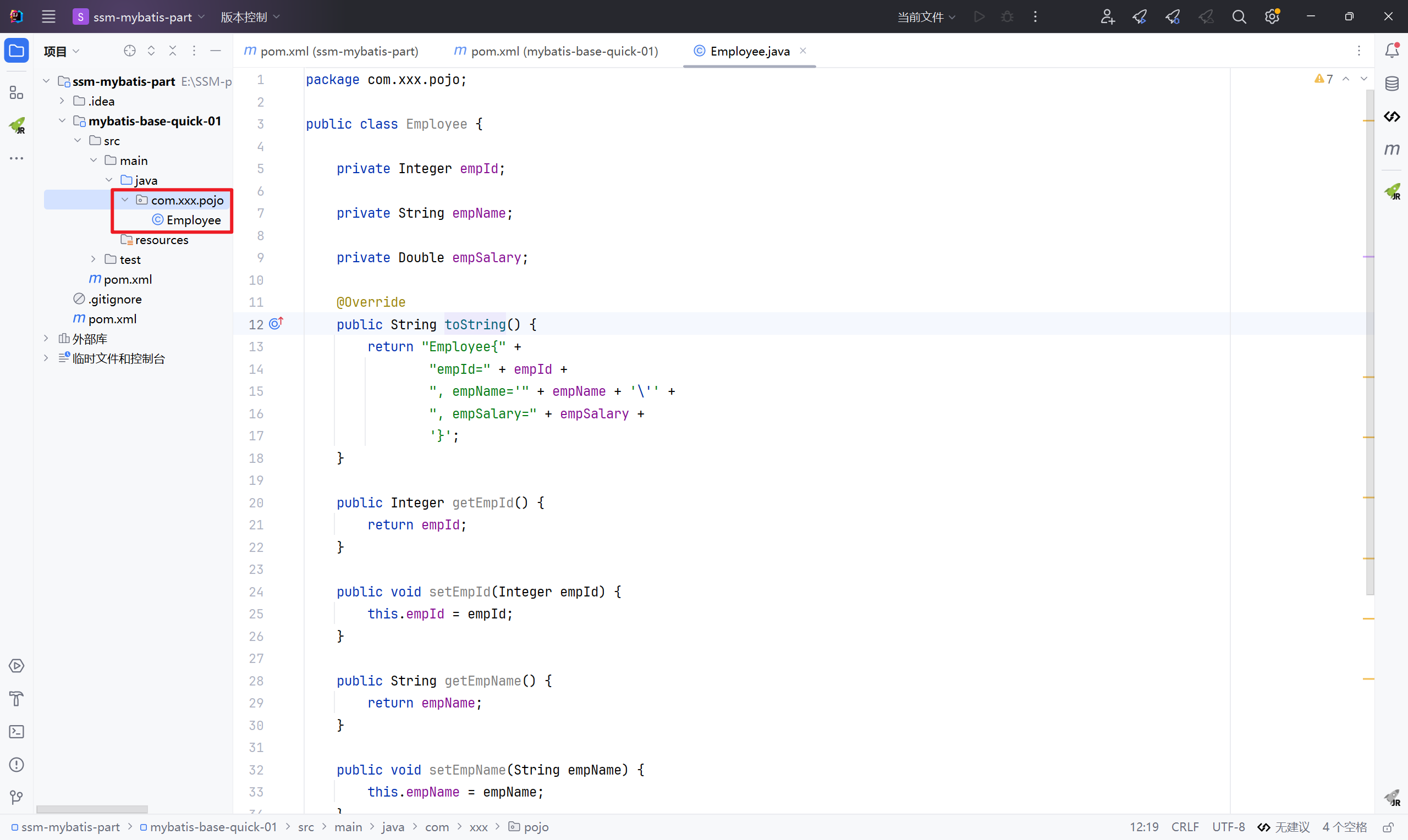Toggle the Project tool window folder button
This screenshot has width=1408, height=840.
(16, 51)
